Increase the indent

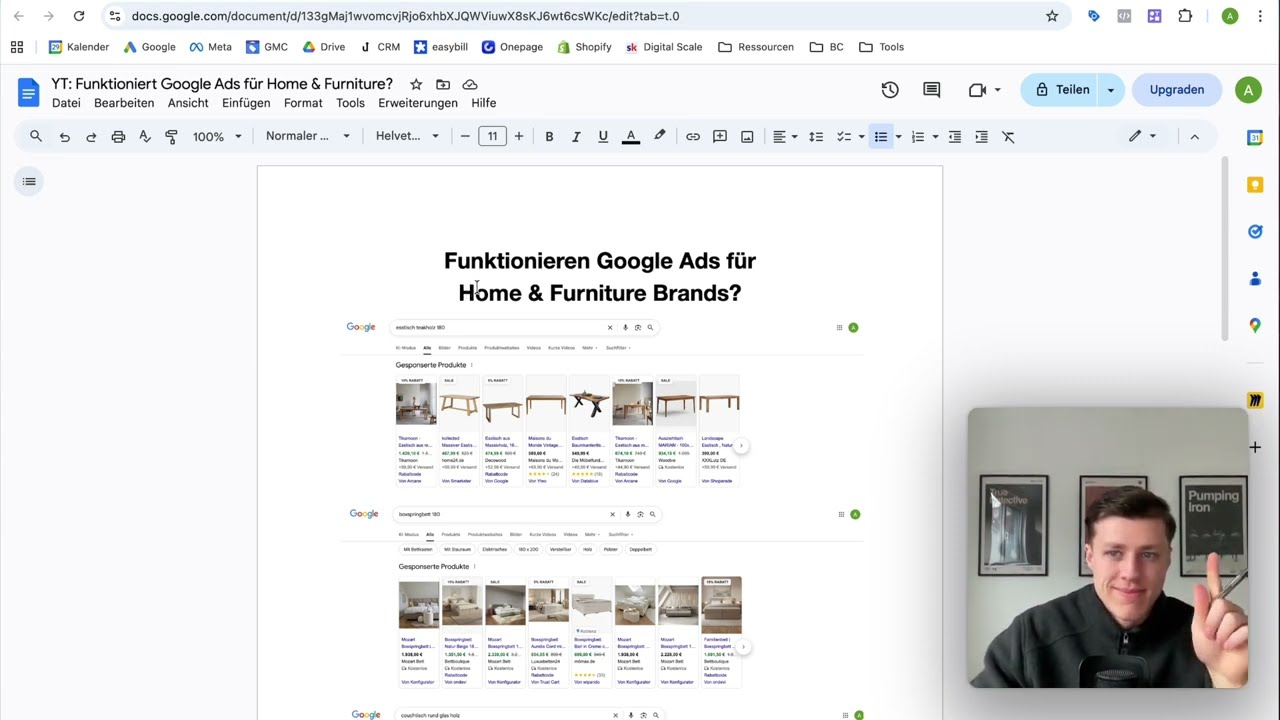point(981,136)
